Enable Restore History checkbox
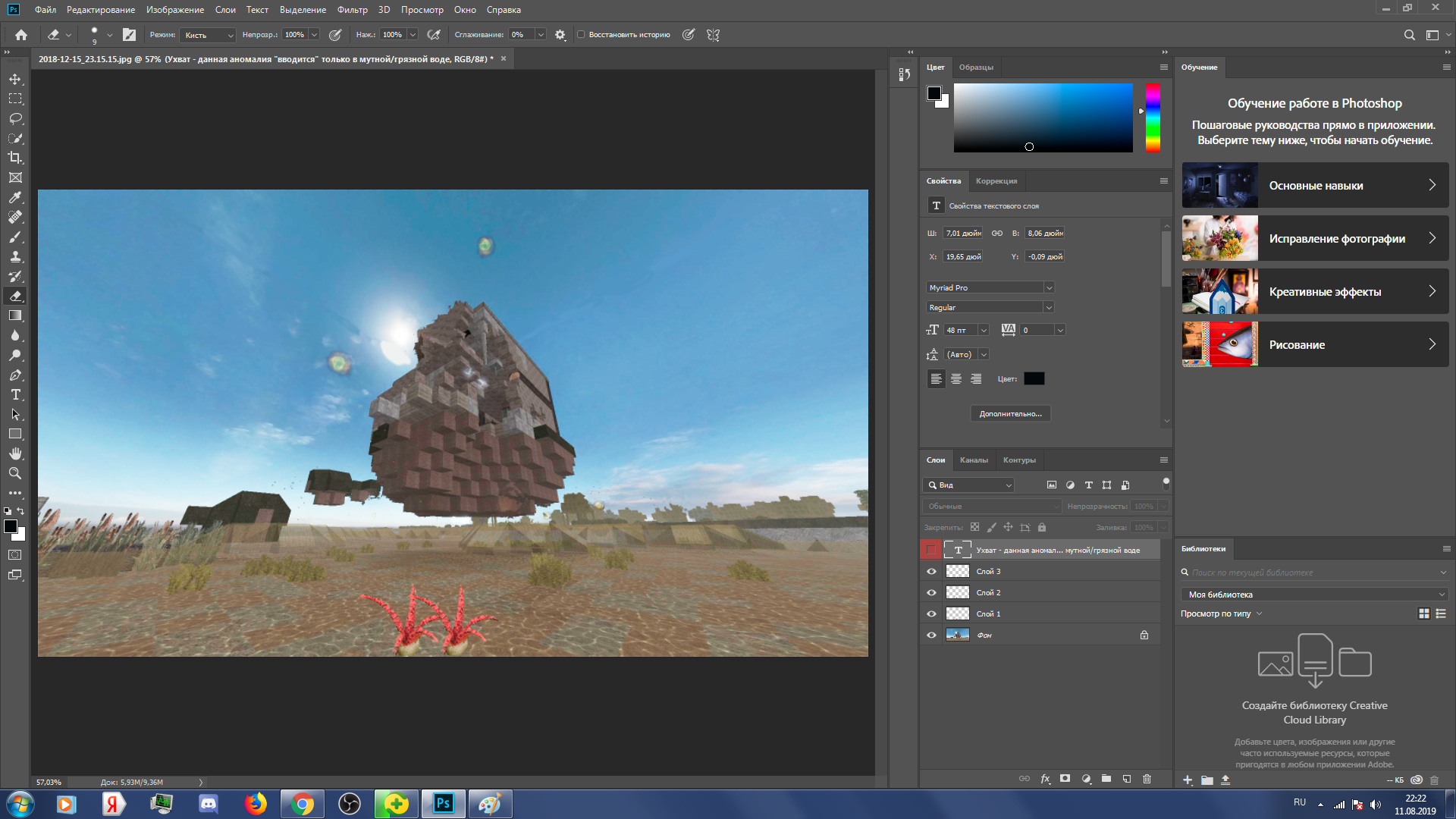The height and width of the screenshot is (819, 1456). pyautogui.click(x=581, y=35)
